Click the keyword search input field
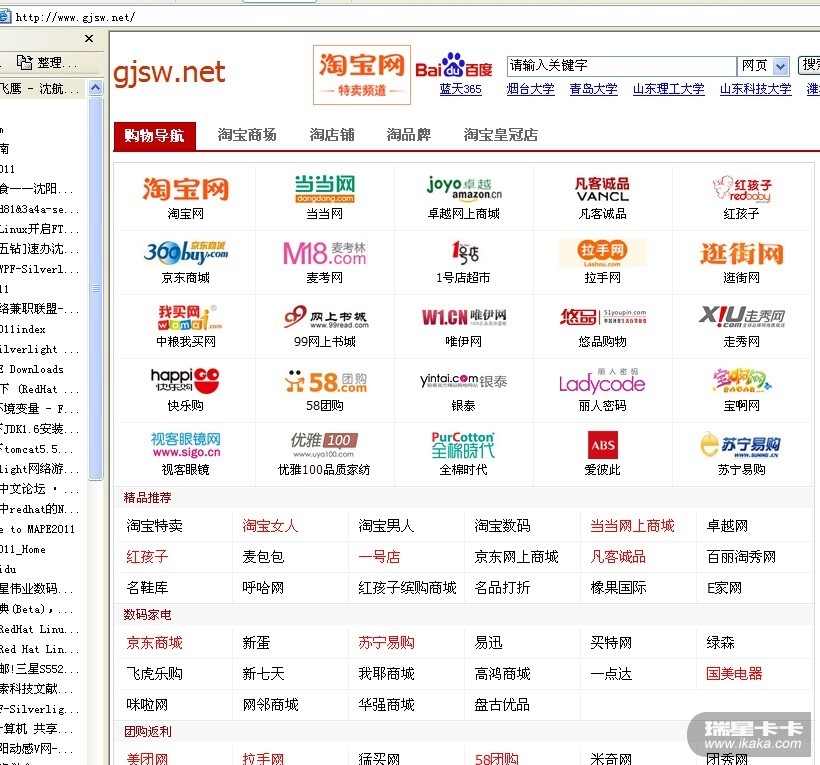Image resolution: width=820 pixels, height=765 pixels. click(621, 66)
